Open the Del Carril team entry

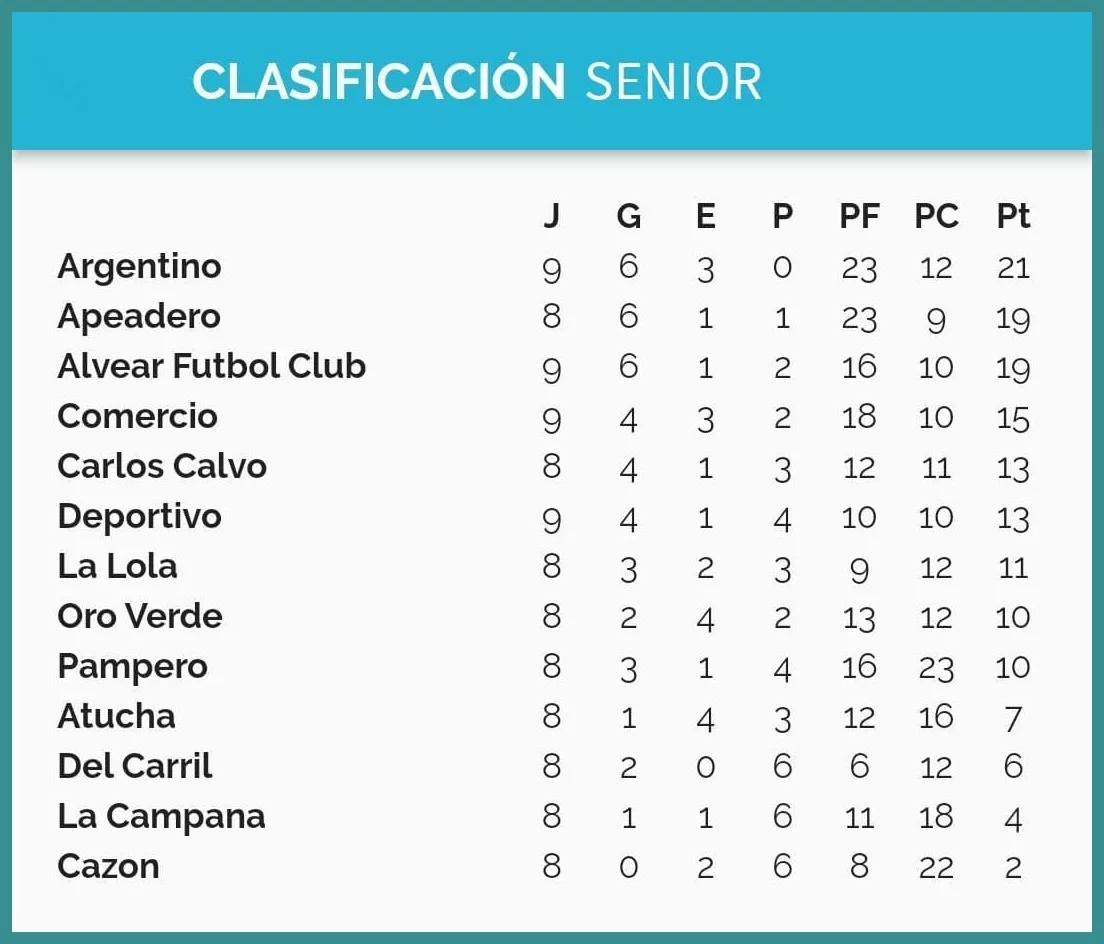pos(135,767)
